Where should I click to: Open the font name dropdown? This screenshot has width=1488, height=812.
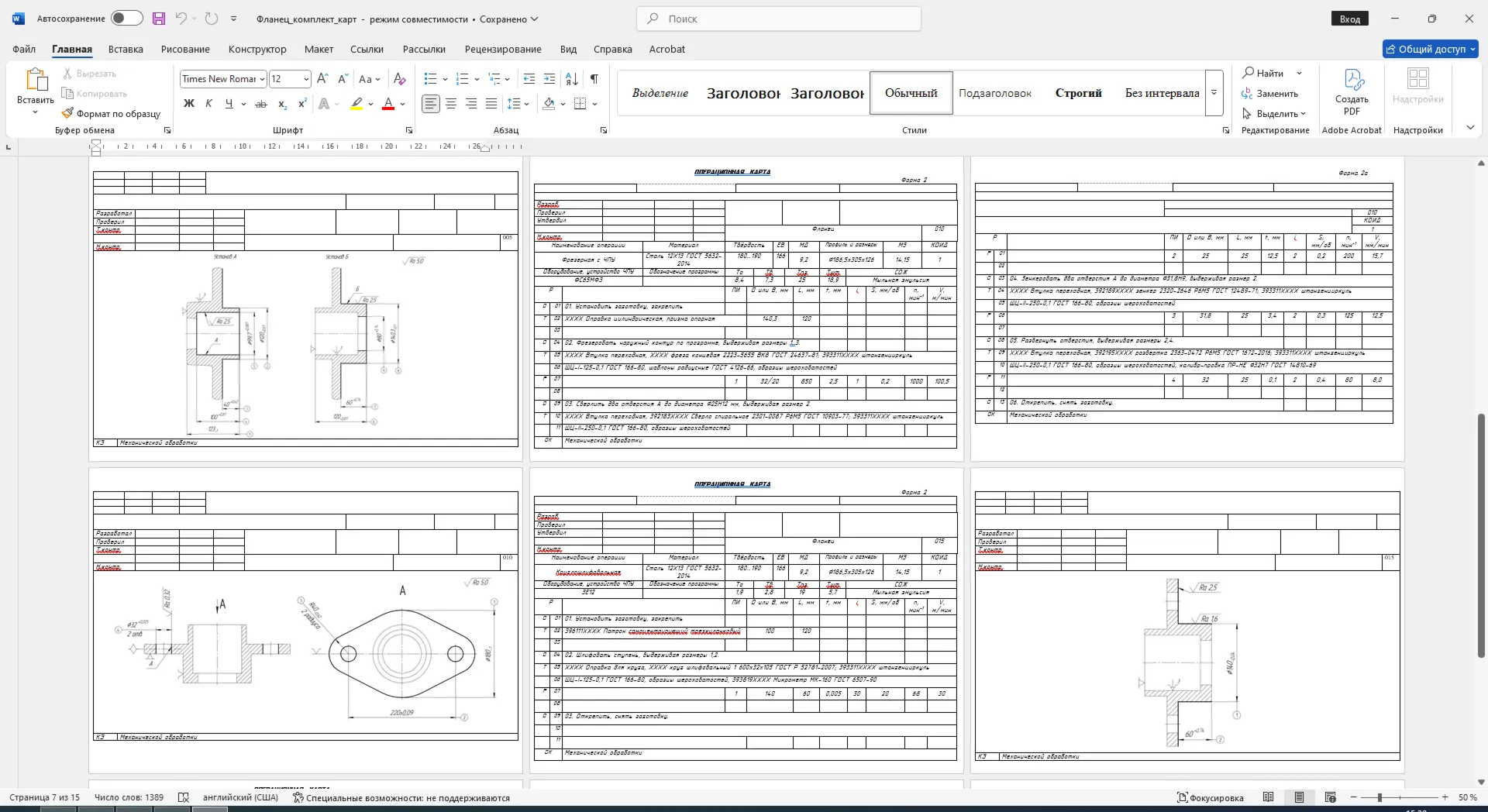point(263,79)
